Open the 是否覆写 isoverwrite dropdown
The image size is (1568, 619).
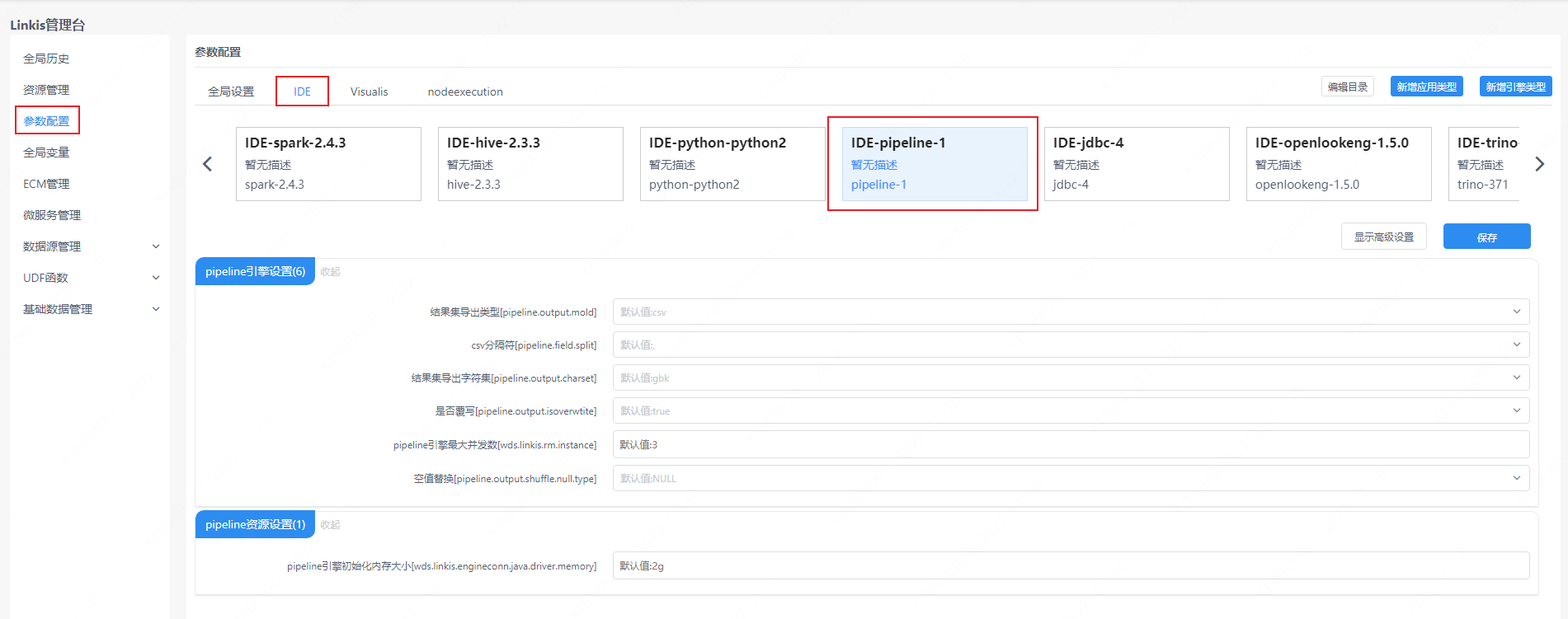pyautogui.click(x=1070, y=410)
